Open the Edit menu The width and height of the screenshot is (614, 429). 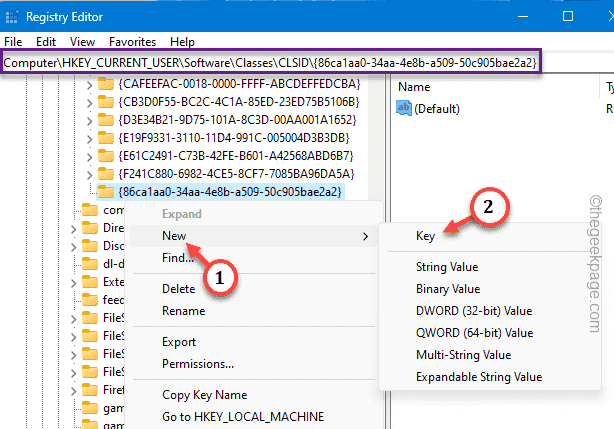(x=46, y=42)
